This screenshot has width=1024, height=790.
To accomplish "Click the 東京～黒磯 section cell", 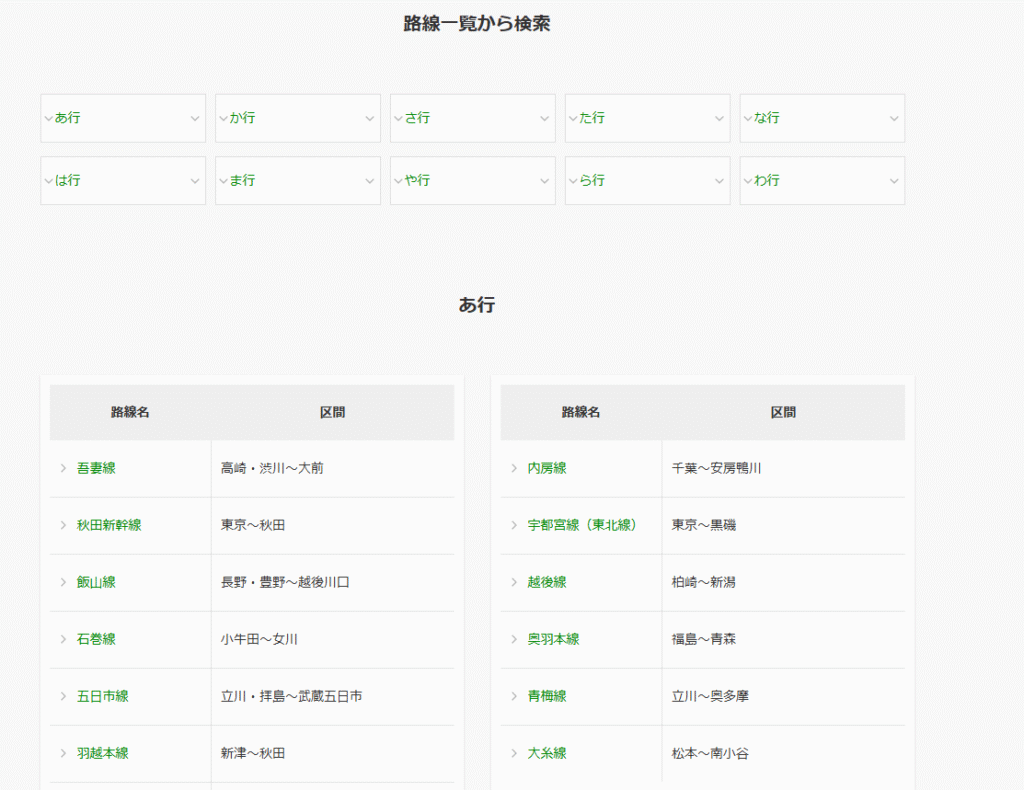I will click(784, 526).
